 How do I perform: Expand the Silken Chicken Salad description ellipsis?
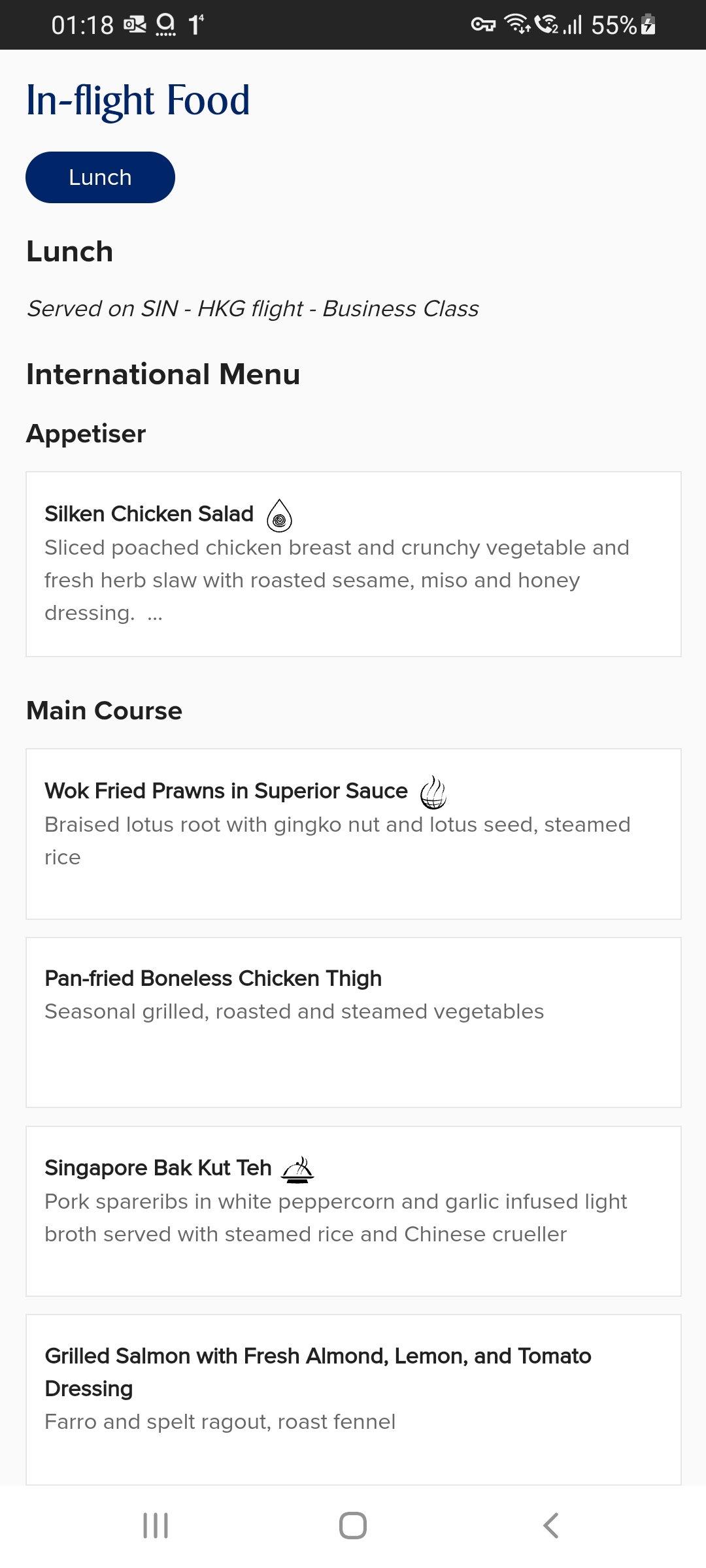point(155,614)
